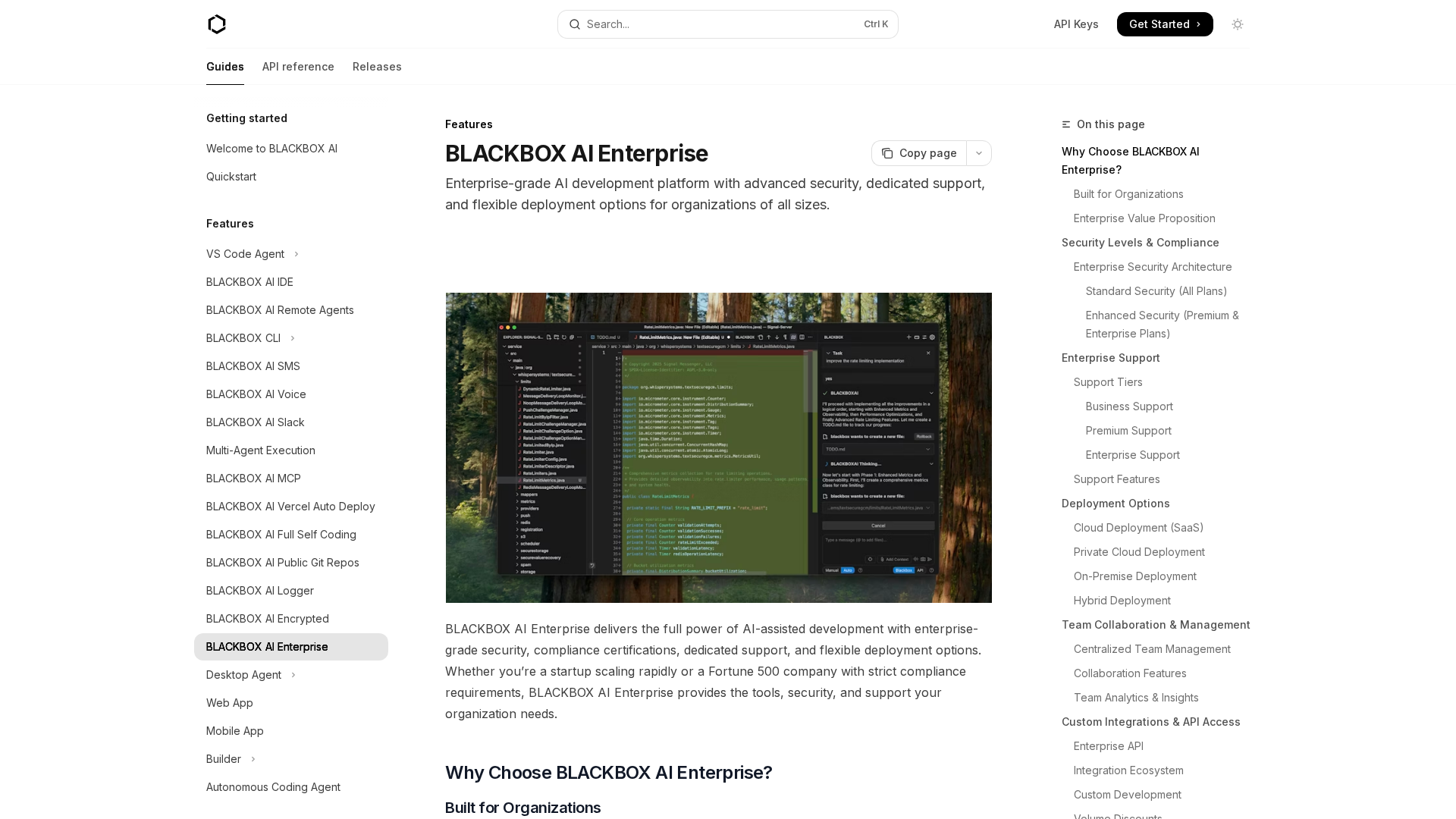Click the IDE screenshot image
This screenshot has width=1456, height=819.
tap(718, 447)
